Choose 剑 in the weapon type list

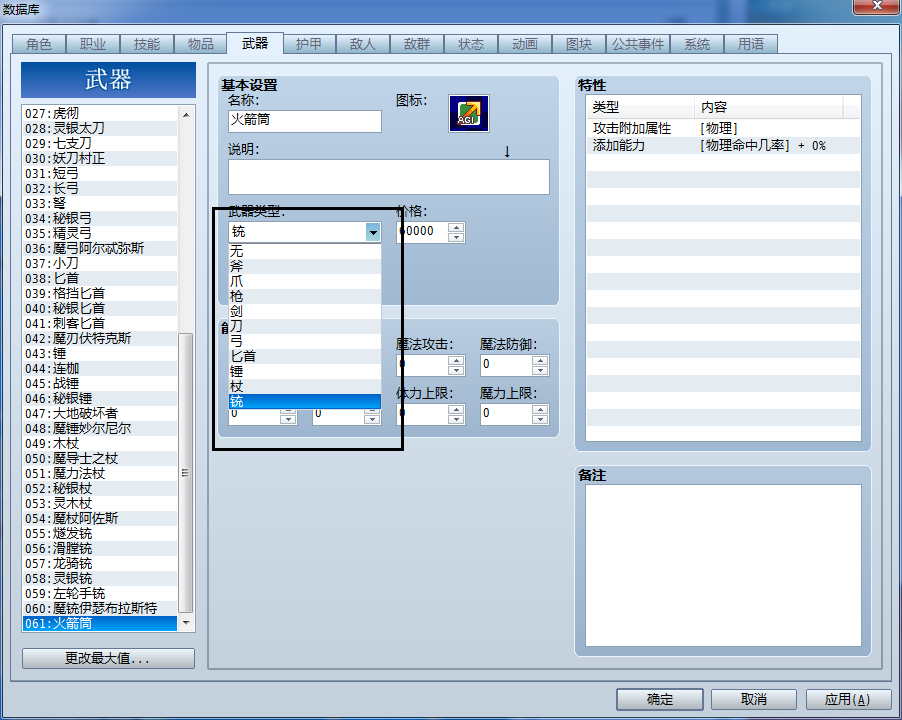coord(304,311)
